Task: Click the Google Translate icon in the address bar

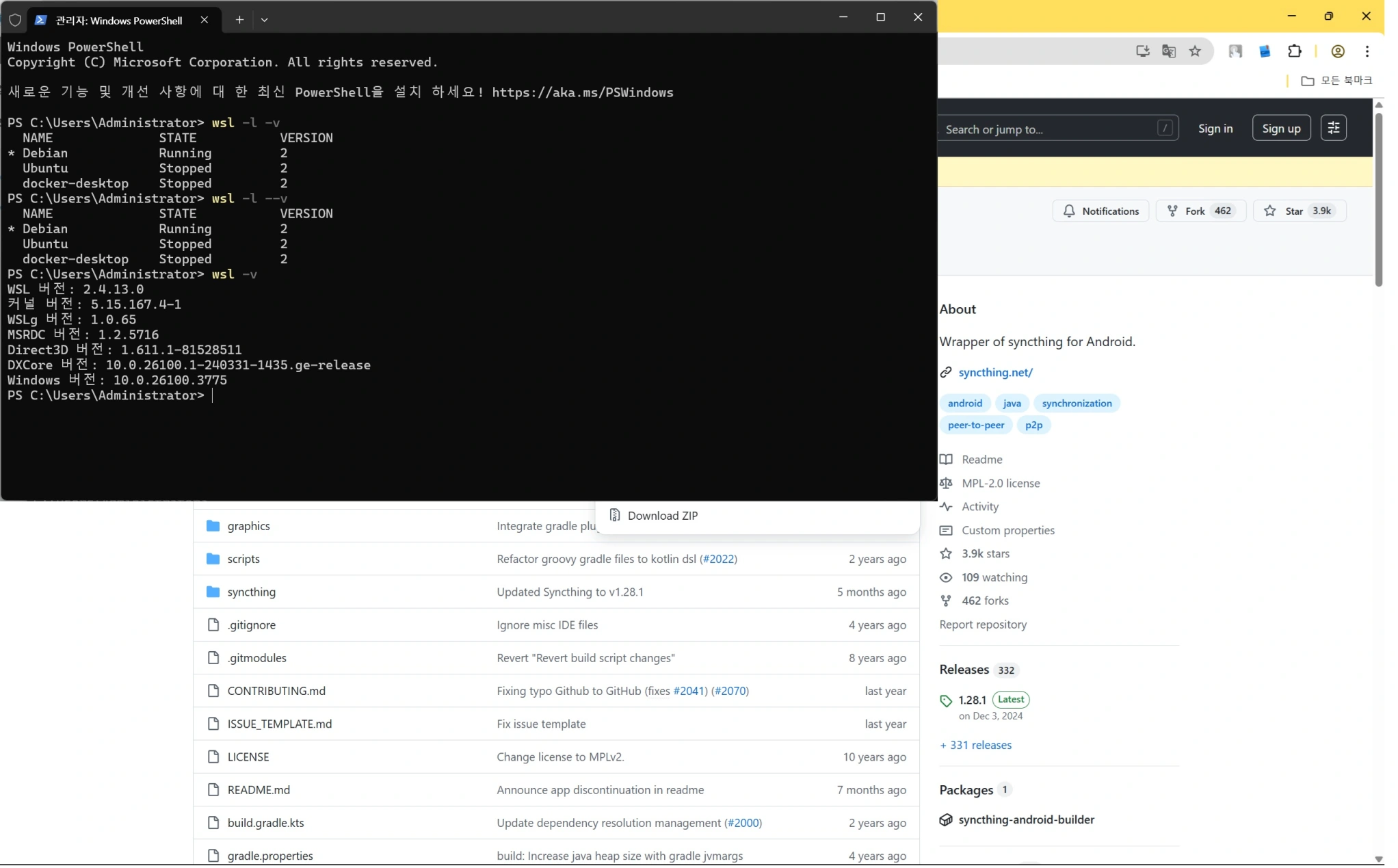Action: pyautogui.click(x=1170, y=51)
